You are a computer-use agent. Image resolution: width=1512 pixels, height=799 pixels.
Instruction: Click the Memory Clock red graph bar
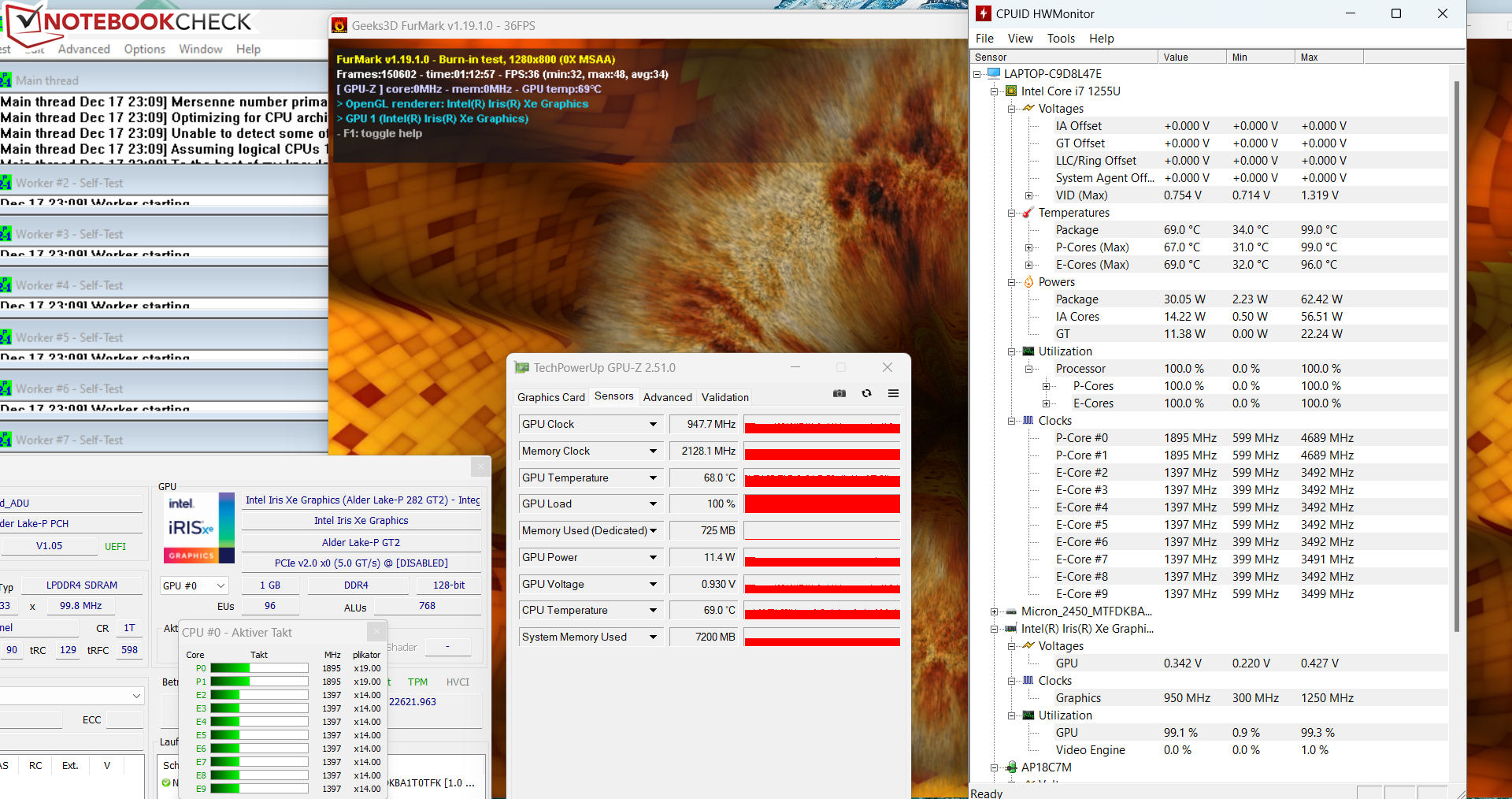click(822, 451)
